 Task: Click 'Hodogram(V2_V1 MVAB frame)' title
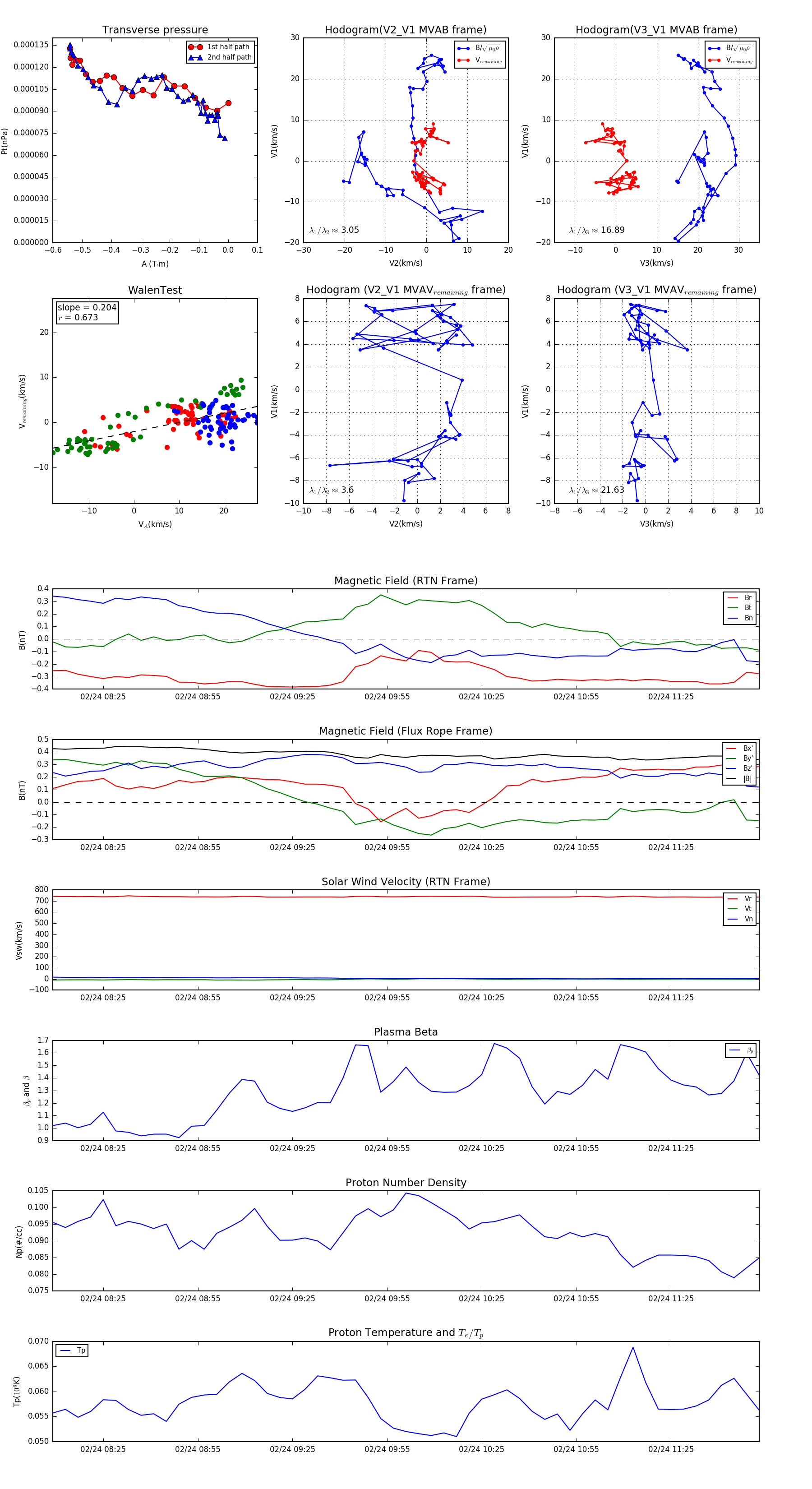pos(405,30)
